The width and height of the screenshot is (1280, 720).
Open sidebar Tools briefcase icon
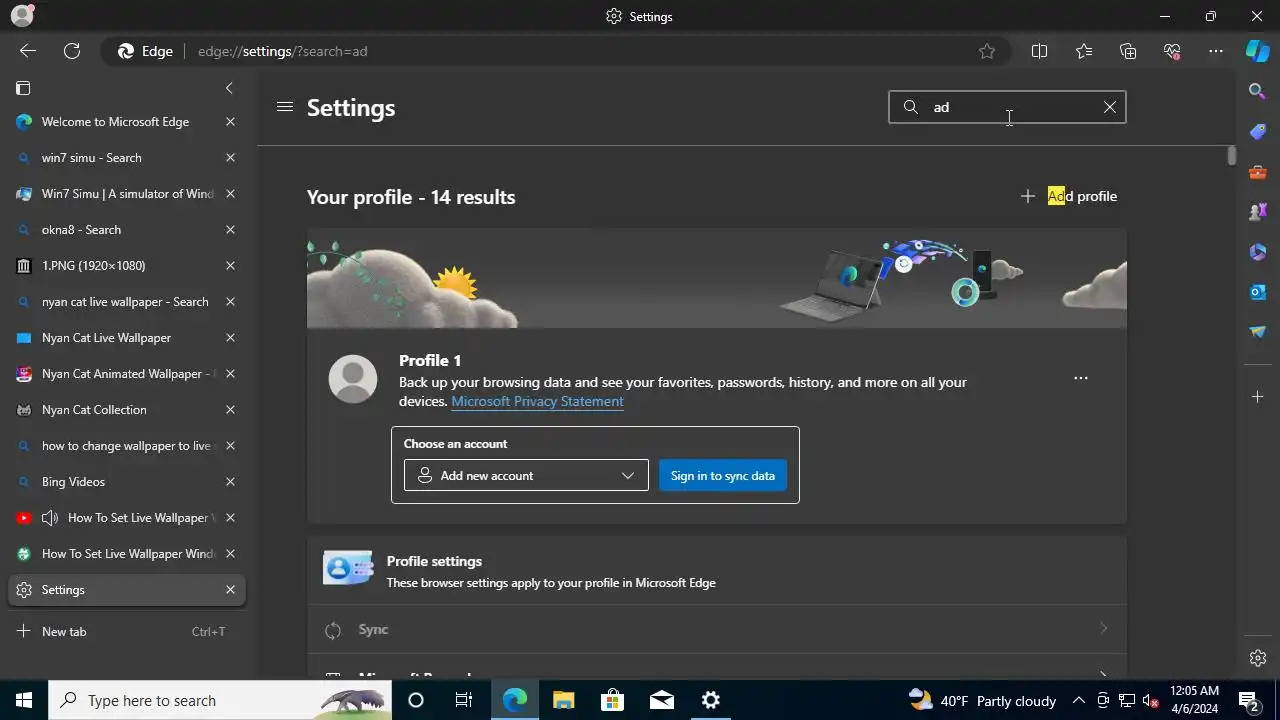coord(1258,172)
